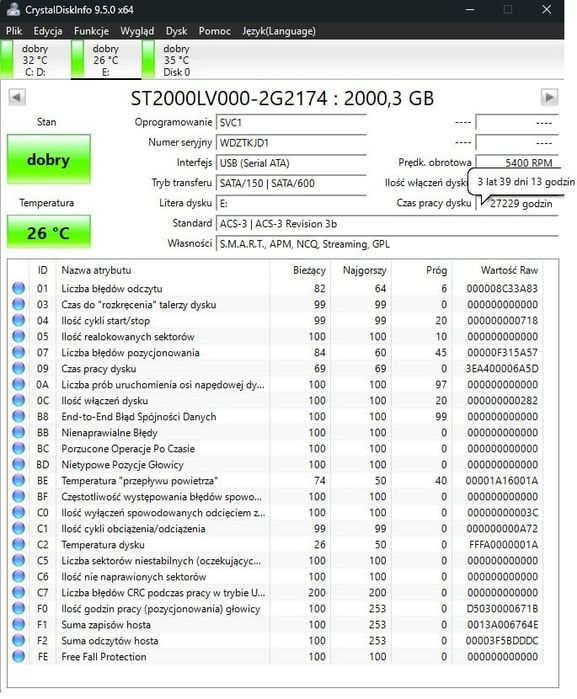Click the Litera dysku field E:
577x699 pixels.
(x=291, y=203)
